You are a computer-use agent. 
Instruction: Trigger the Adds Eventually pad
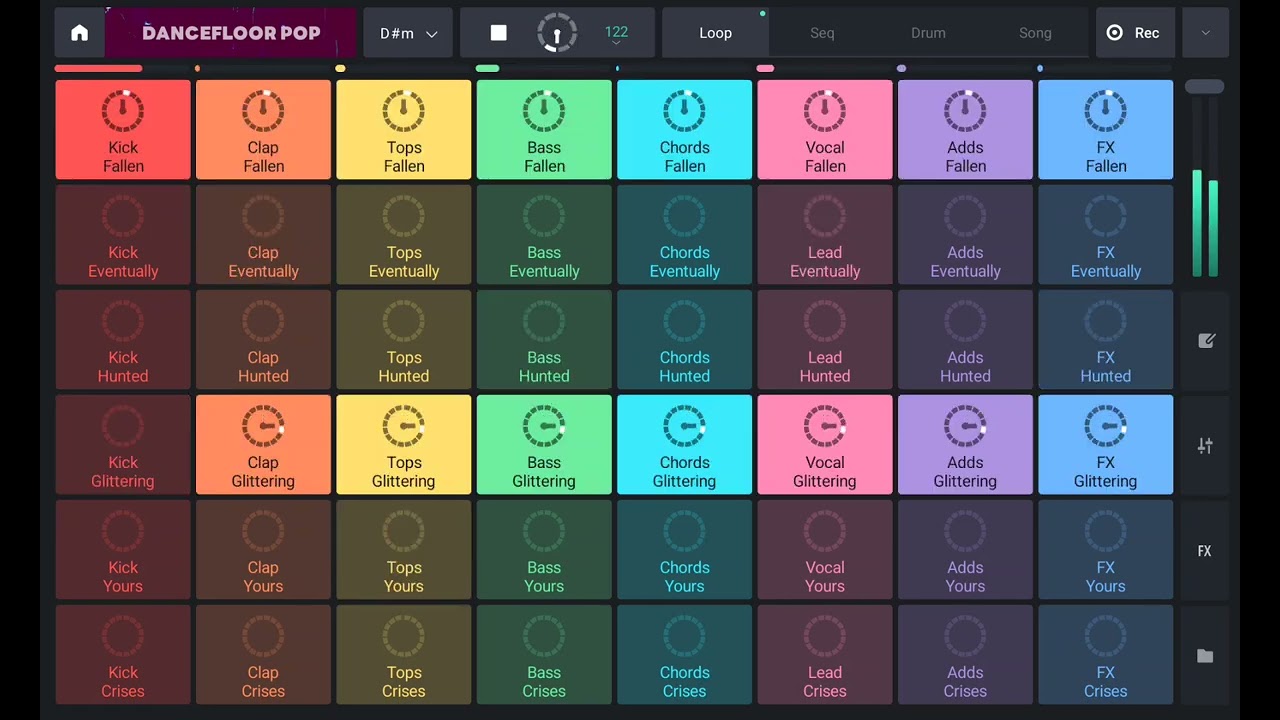point(965,235)
